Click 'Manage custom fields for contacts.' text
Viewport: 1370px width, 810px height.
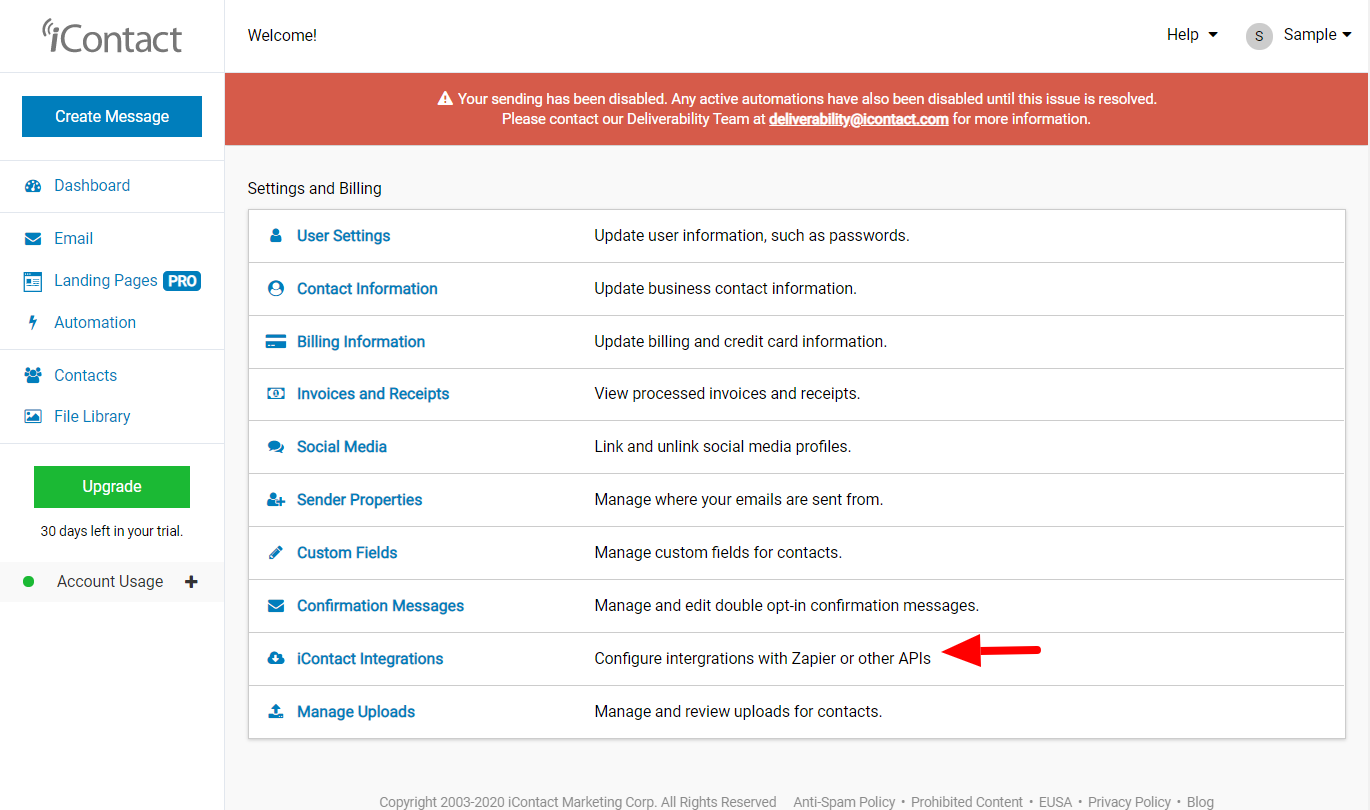point(718,553)
